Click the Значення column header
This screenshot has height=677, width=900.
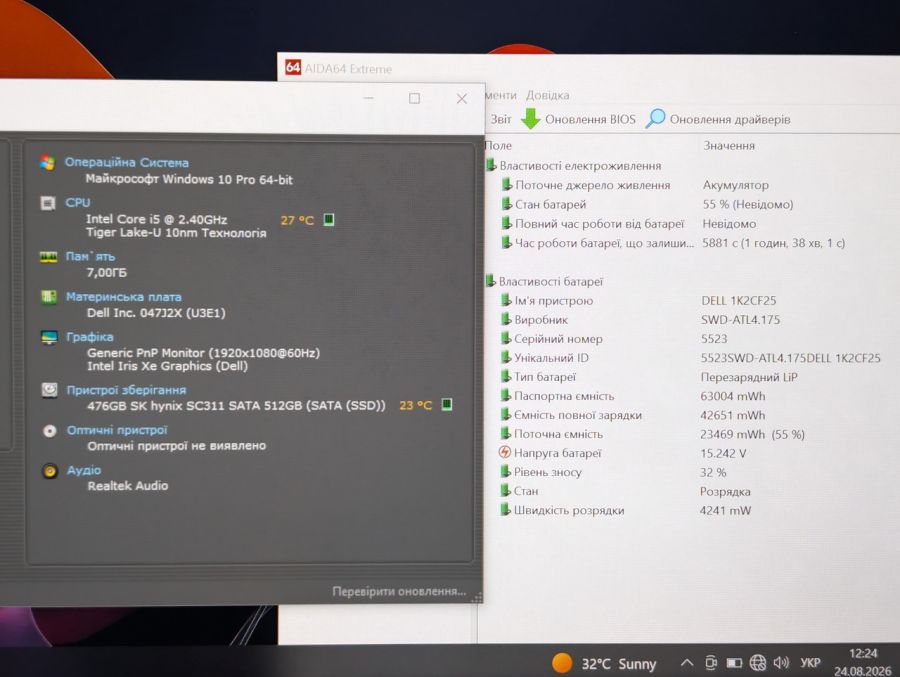pyautogui.click(x=729, y=145)
